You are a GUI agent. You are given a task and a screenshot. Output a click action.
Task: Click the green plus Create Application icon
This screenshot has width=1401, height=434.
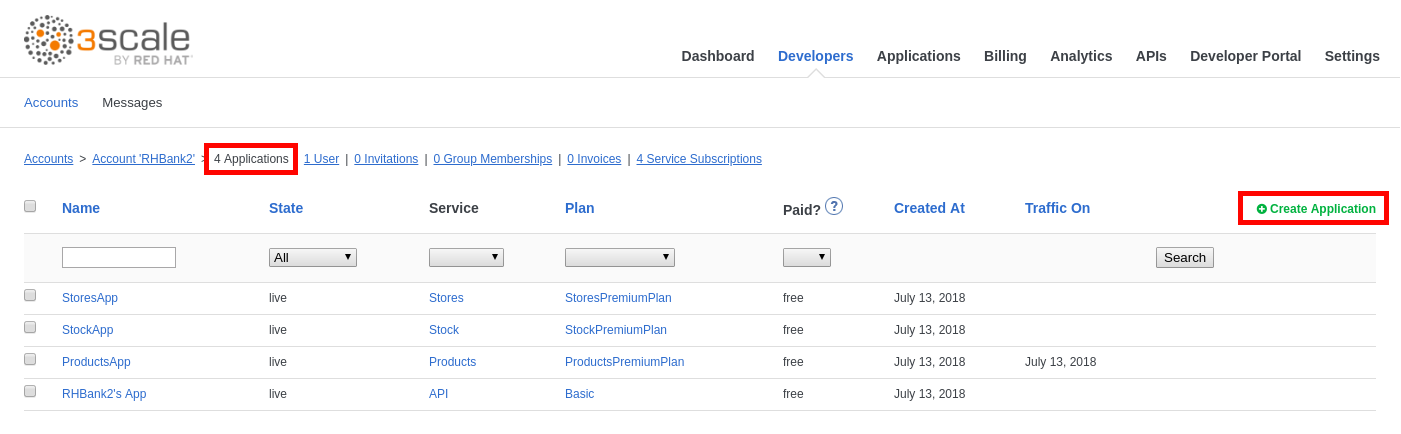click(1262, 209)
